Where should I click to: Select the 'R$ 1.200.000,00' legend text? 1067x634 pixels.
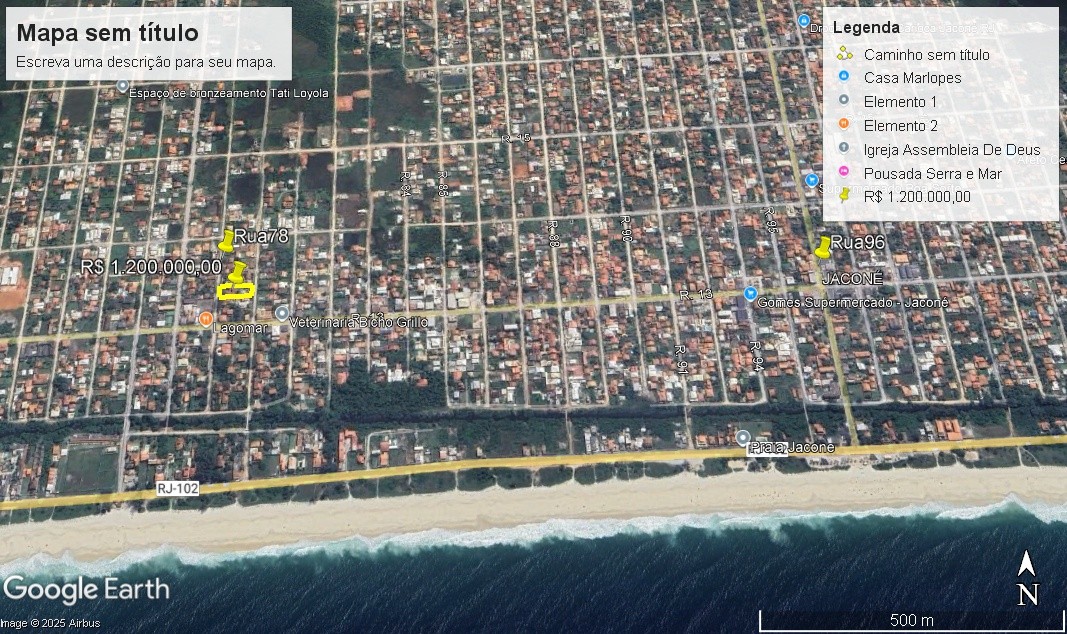click(917, 197)
